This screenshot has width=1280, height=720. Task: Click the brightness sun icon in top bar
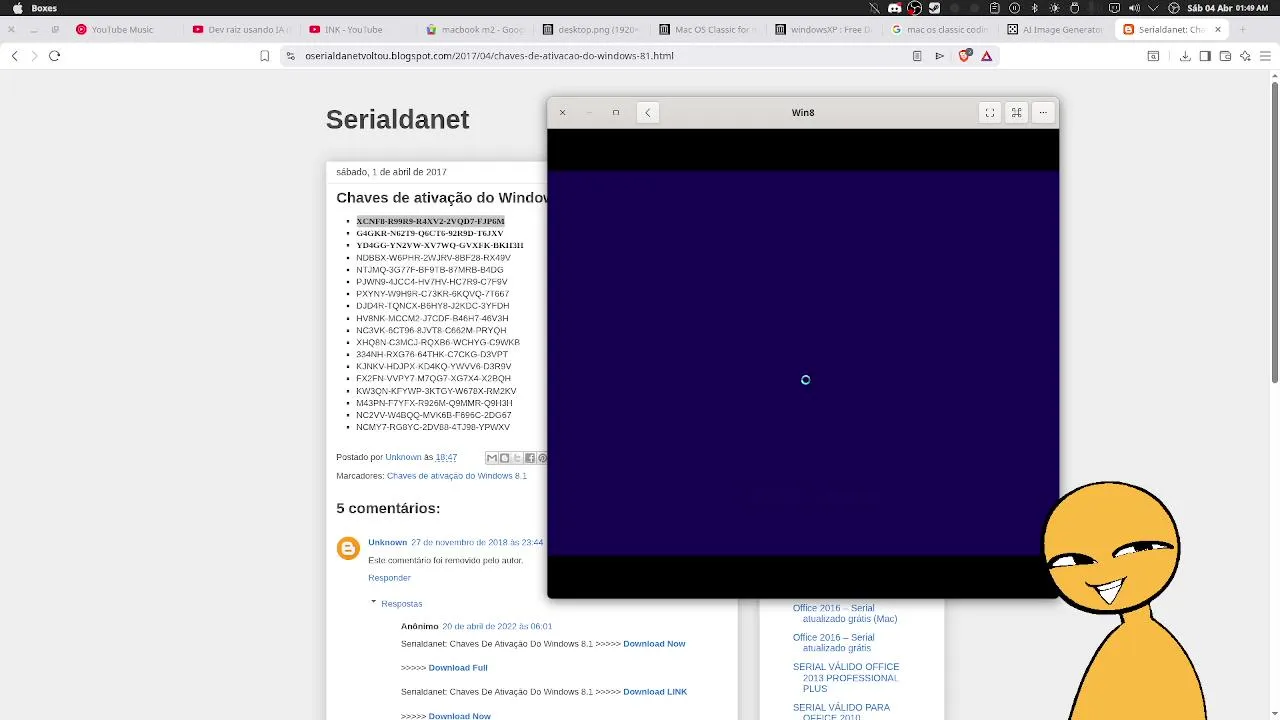(1054, 8)
